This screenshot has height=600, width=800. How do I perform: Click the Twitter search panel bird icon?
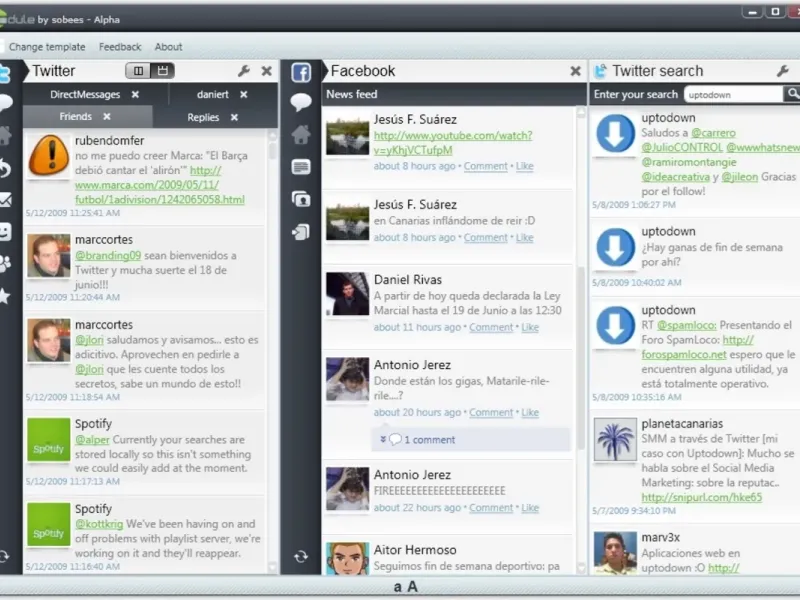tap(601, 71)
